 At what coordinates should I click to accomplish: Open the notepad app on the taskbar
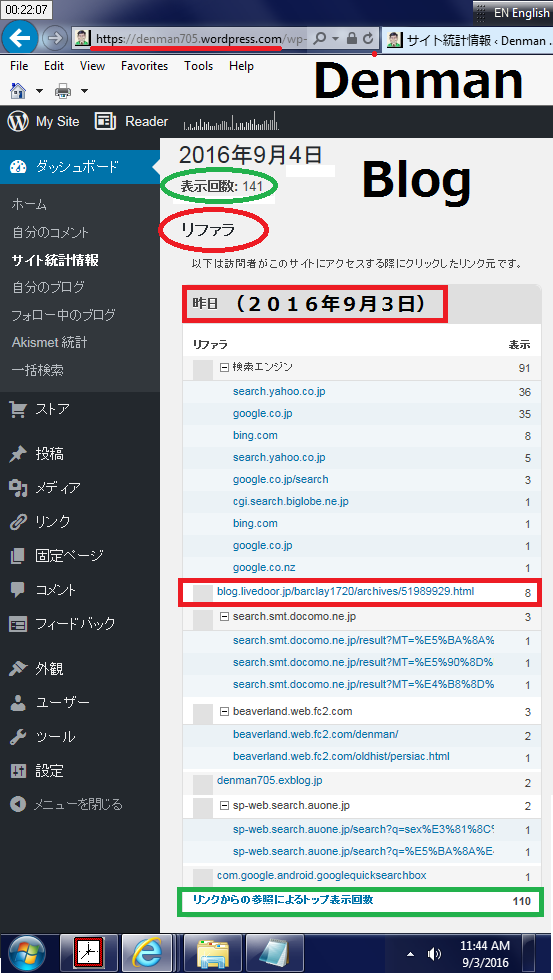[x=275, y=953]
